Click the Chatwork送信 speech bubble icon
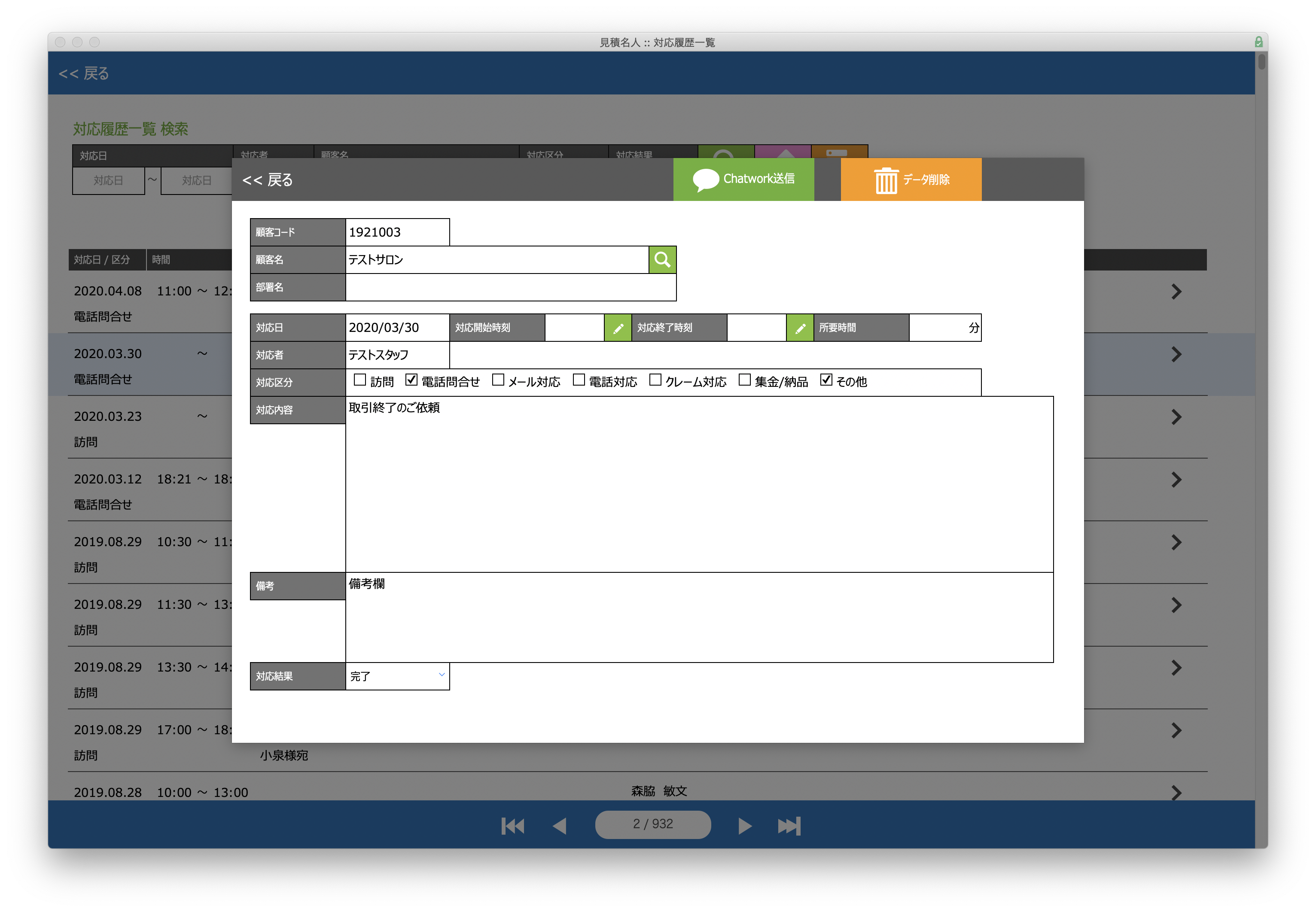This screenshot has width=1316, height=912. [706, 179]
